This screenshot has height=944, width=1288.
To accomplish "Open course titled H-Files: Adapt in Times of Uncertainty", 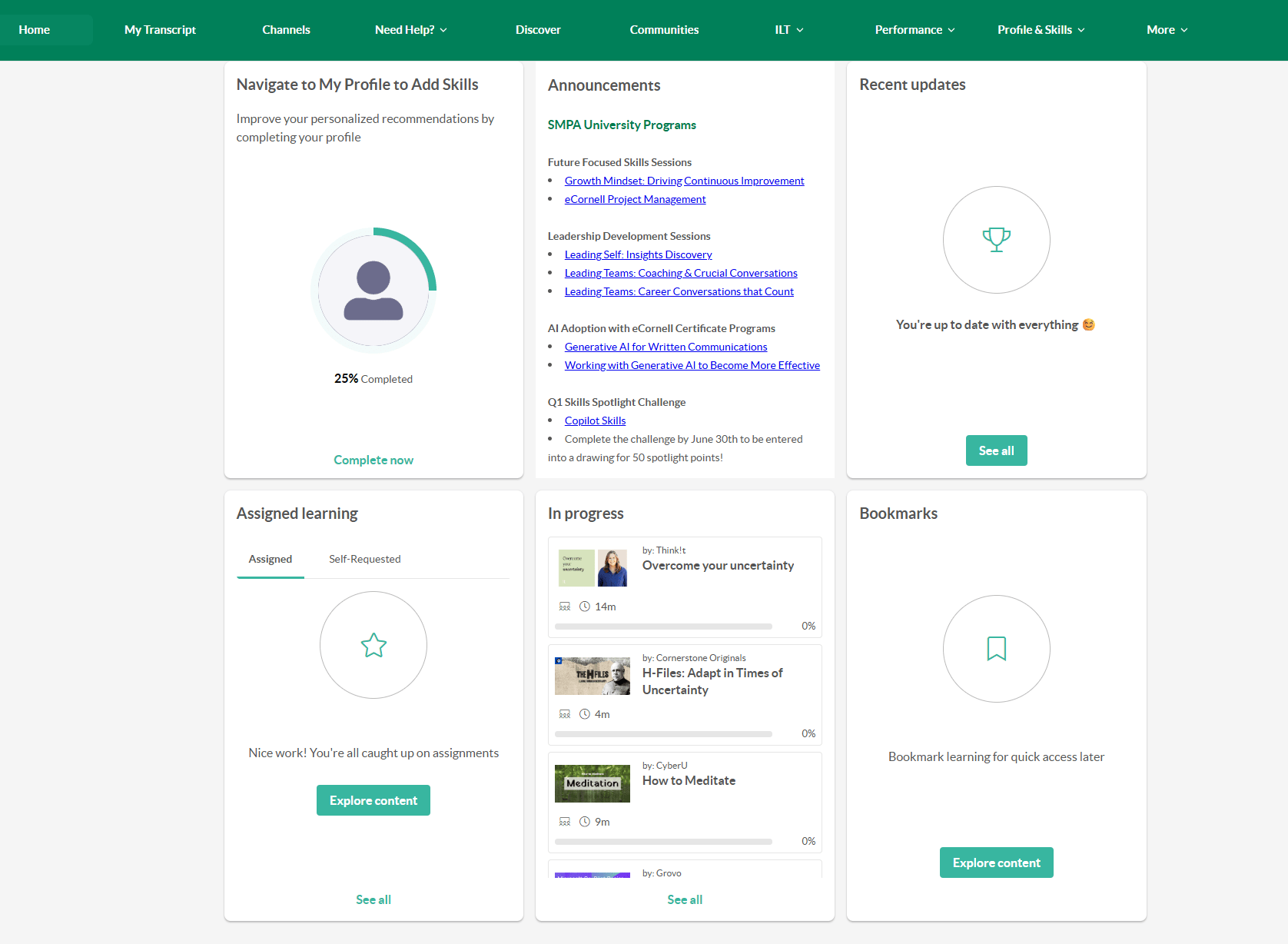I will 712,681.
